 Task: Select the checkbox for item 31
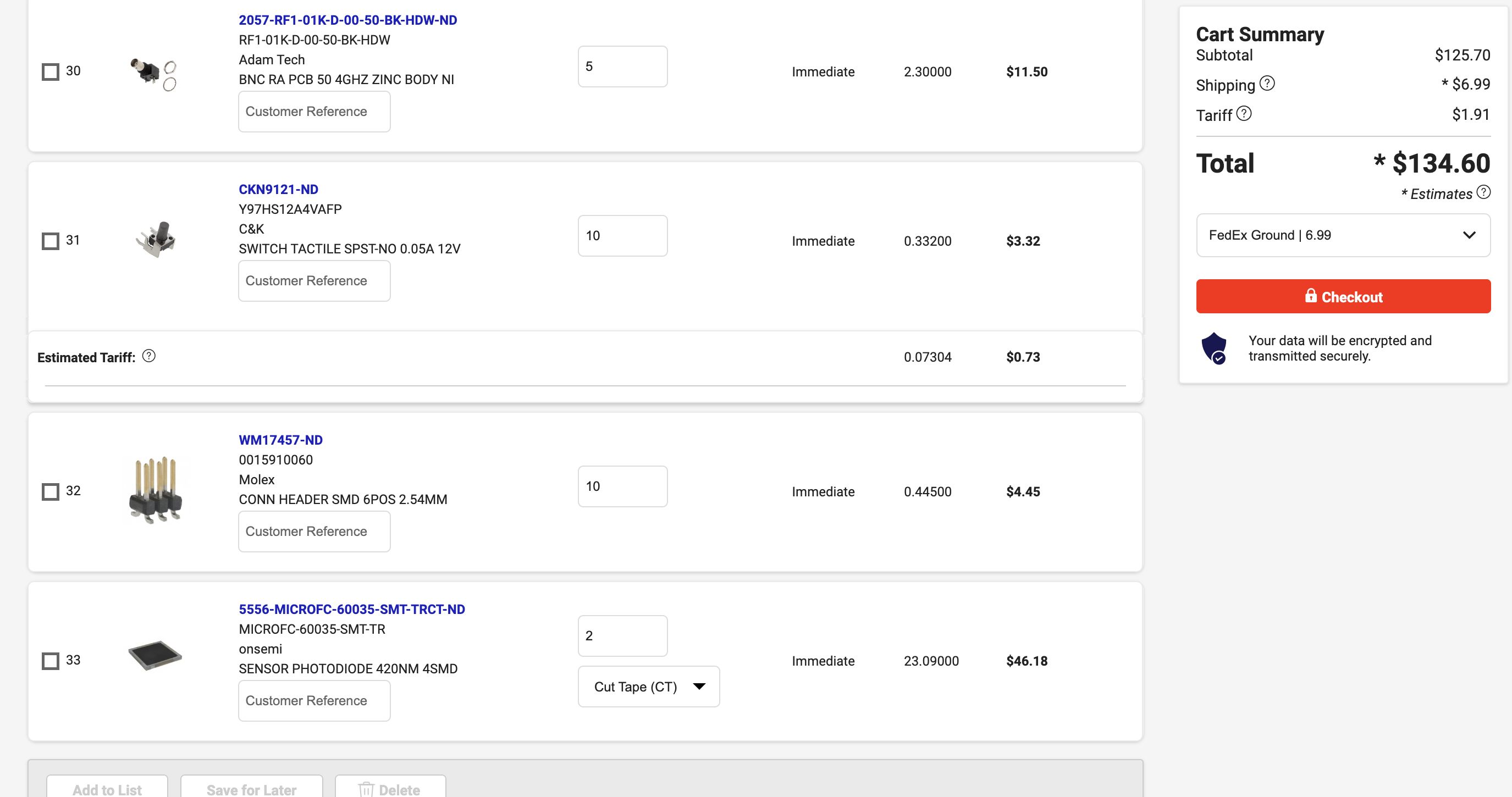click(x=51, y=241)
